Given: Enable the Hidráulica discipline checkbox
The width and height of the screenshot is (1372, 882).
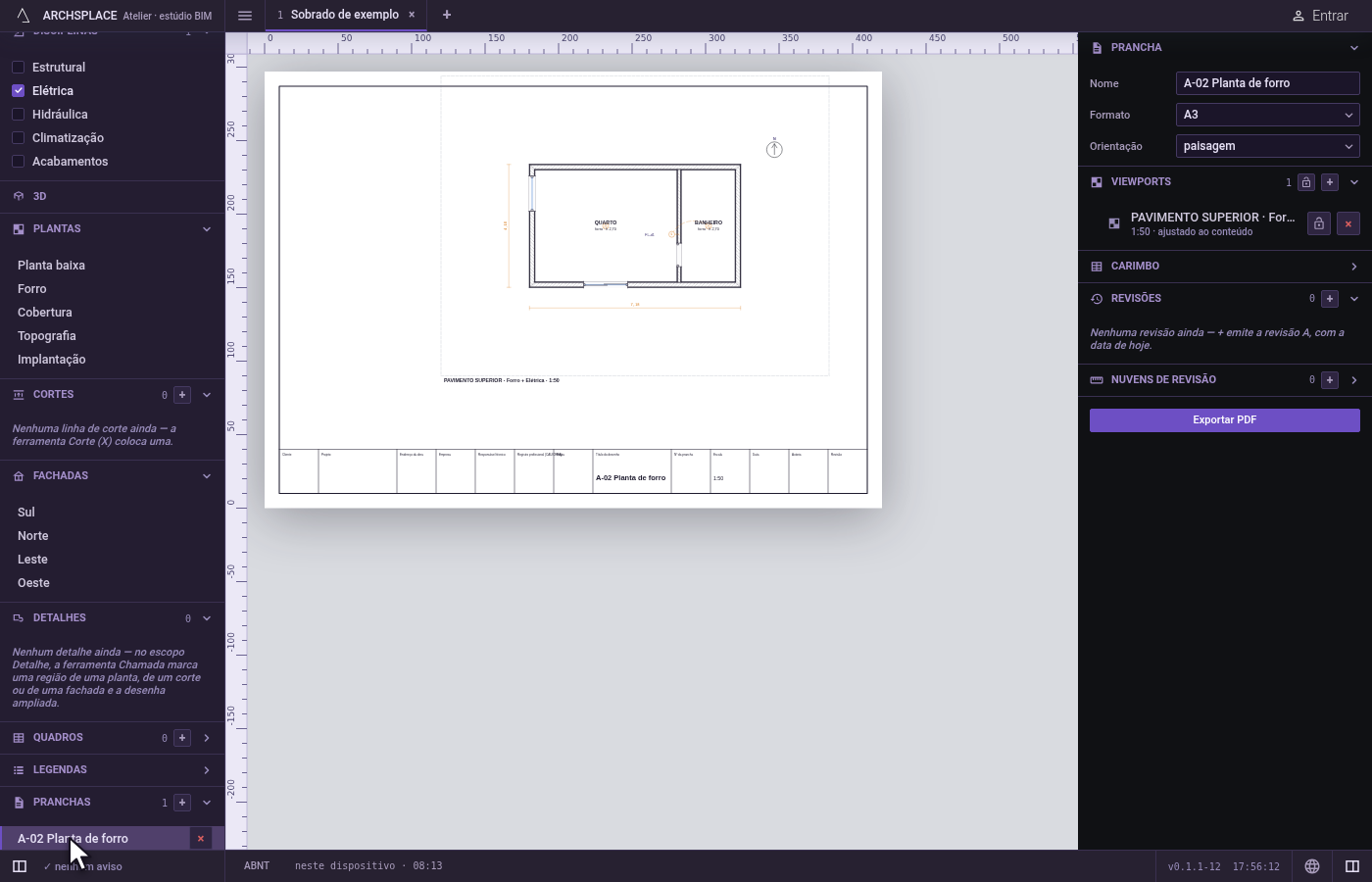Looking at the screenshot, I should tap(18, 115).
